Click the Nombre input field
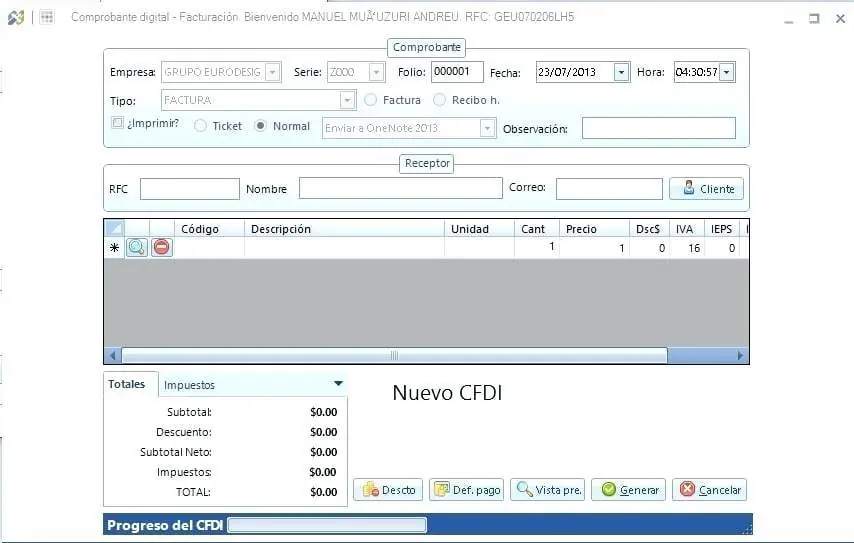Screen dimensions: 854x543 (x=400, y=188)
